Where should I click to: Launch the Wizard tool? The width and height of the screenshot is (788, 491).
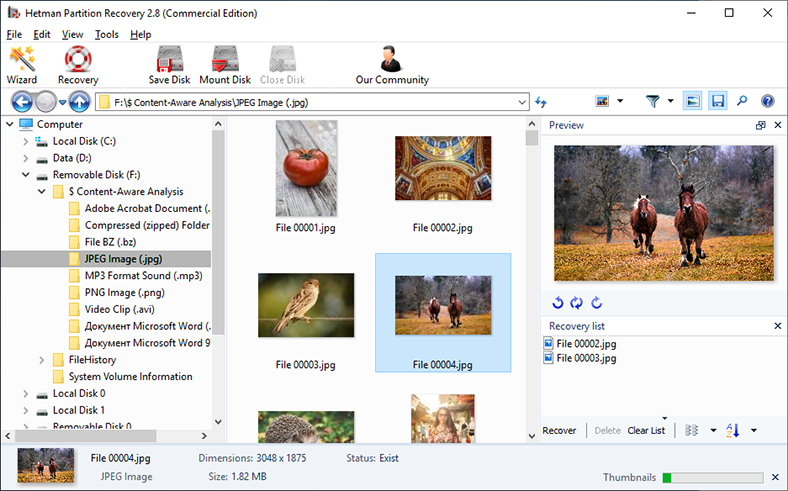22,65
